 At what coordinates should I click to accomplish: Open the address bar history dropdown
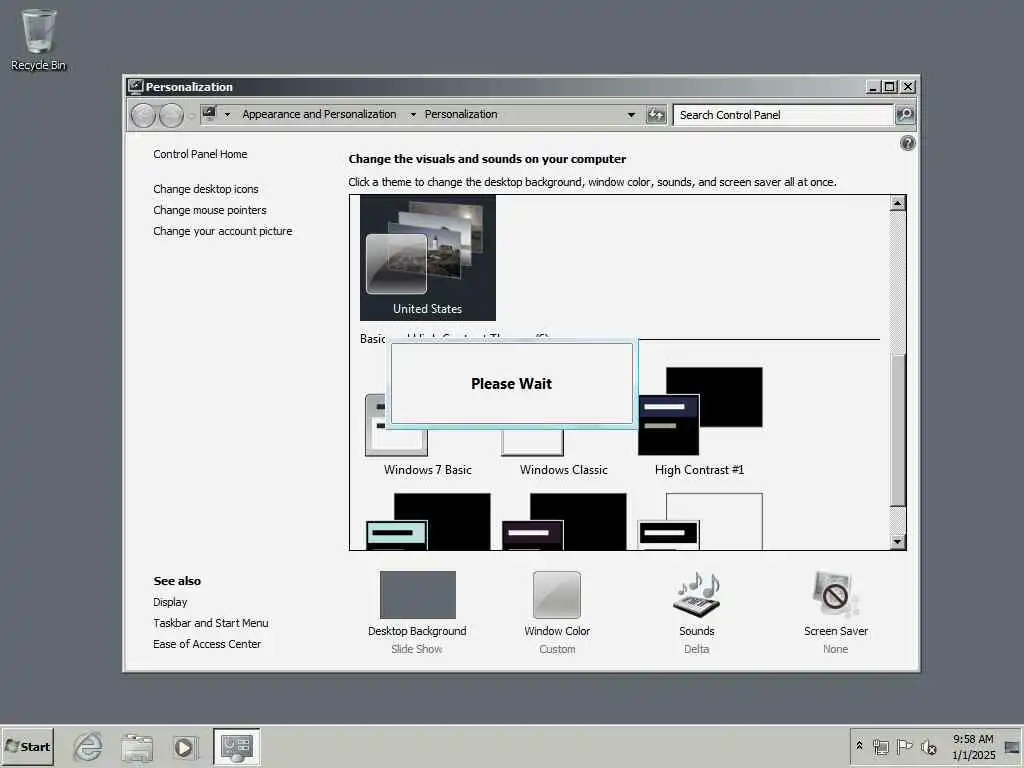tap(631, 115)
